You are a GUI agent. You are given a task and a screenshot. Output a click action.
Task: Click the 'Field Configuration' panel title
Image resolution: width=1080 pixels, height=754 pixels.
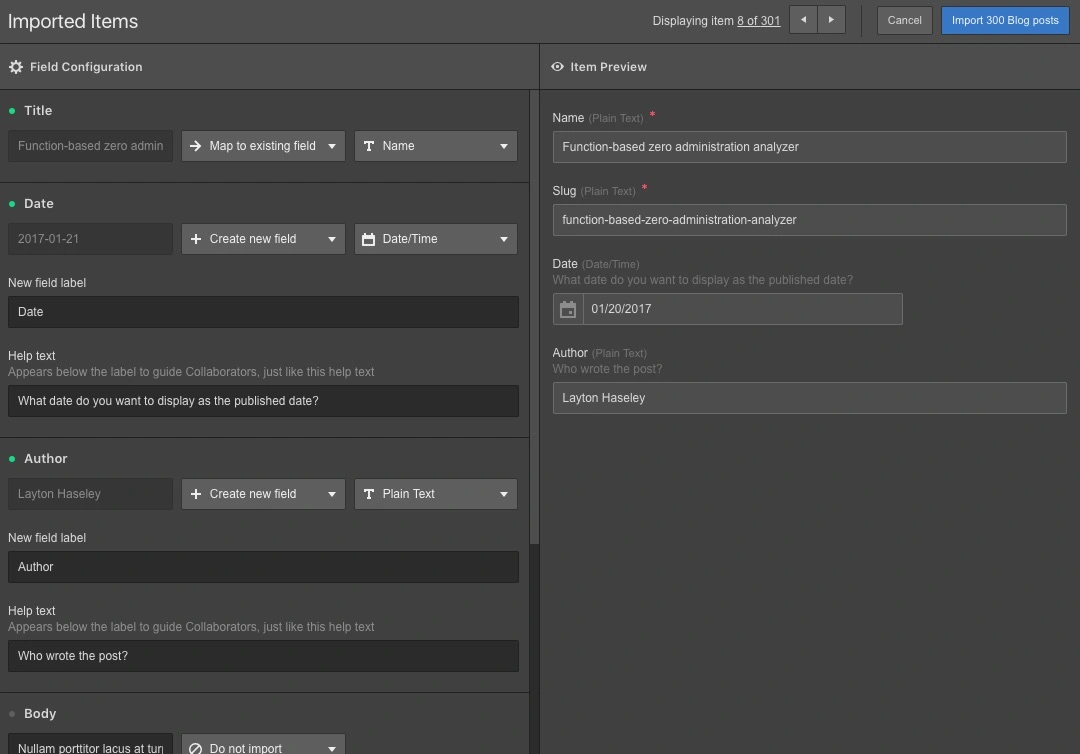pos(86,67)
